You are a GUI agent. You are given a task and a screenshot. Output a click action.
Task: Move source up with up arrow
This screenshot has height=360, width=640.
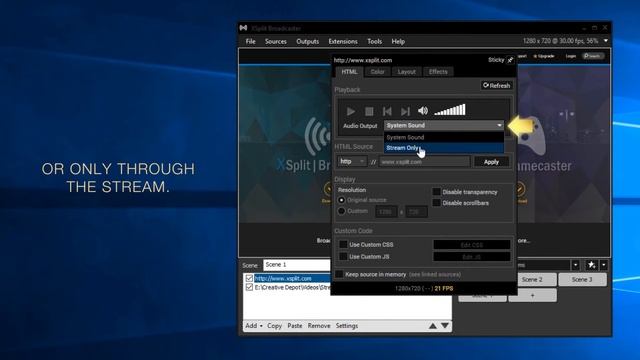433,326
